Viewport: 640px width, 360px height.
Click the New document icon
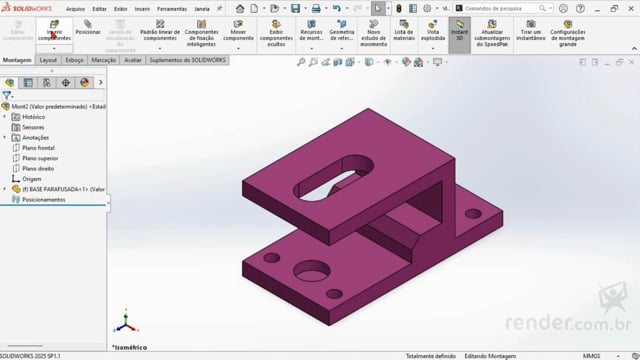(x=254, y=8)
